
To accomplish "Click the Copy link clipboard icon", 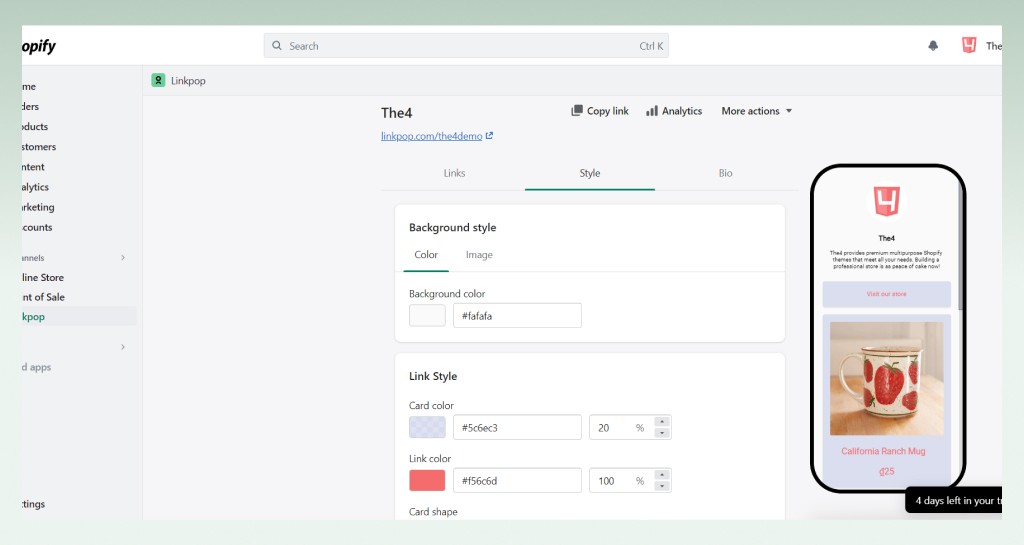I will pyautogui.click(x=577, y=111).
